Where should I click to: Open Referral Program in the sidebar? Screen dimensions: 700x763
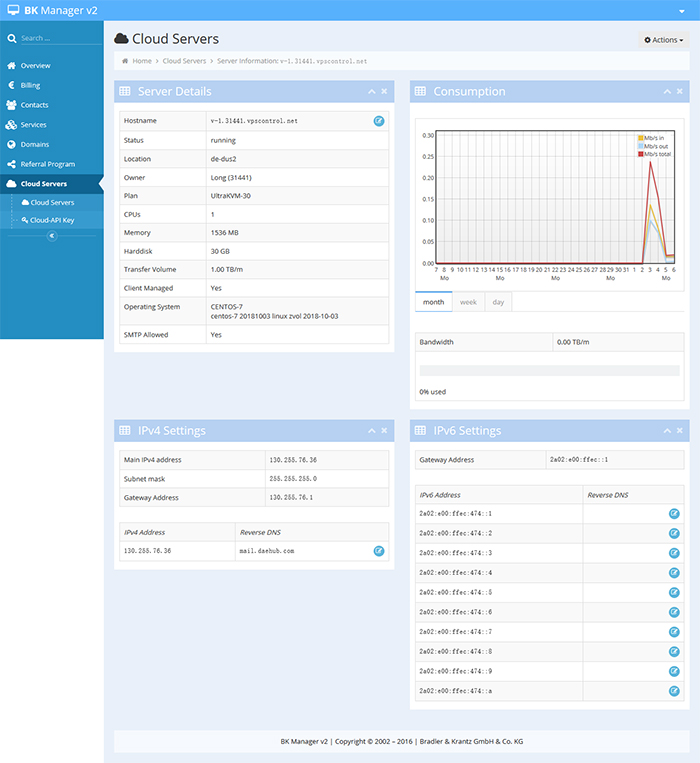point(52,164)
